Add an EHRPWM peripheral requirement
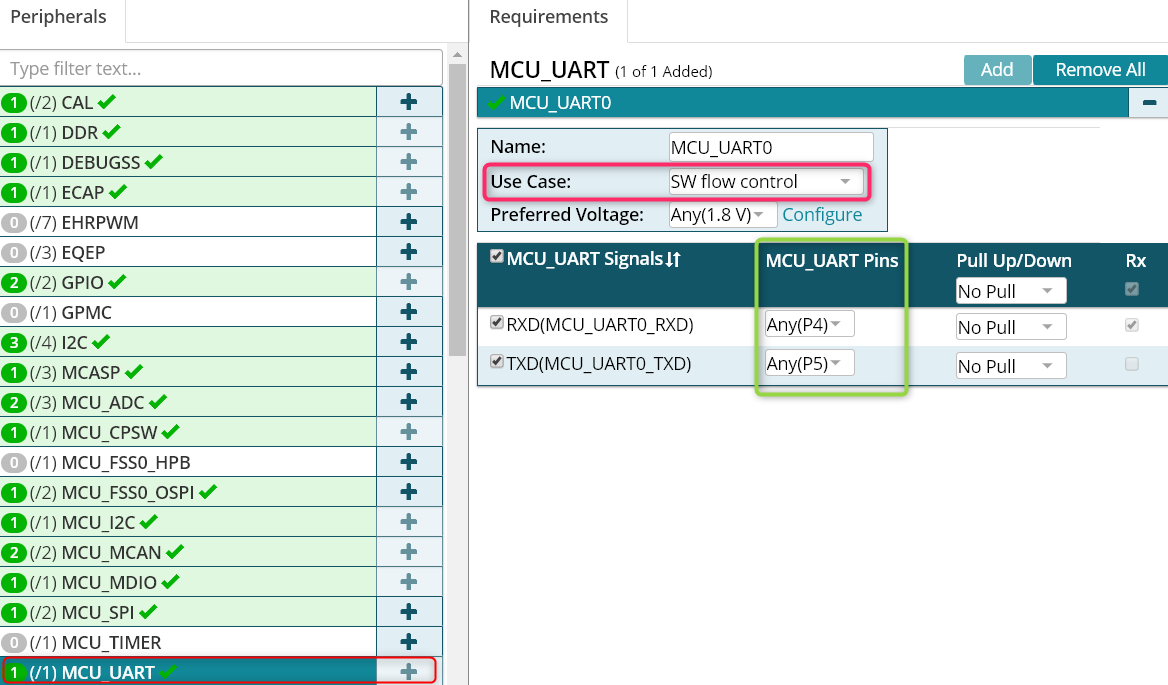The image size is (1168, 685). tap(409, 222)
